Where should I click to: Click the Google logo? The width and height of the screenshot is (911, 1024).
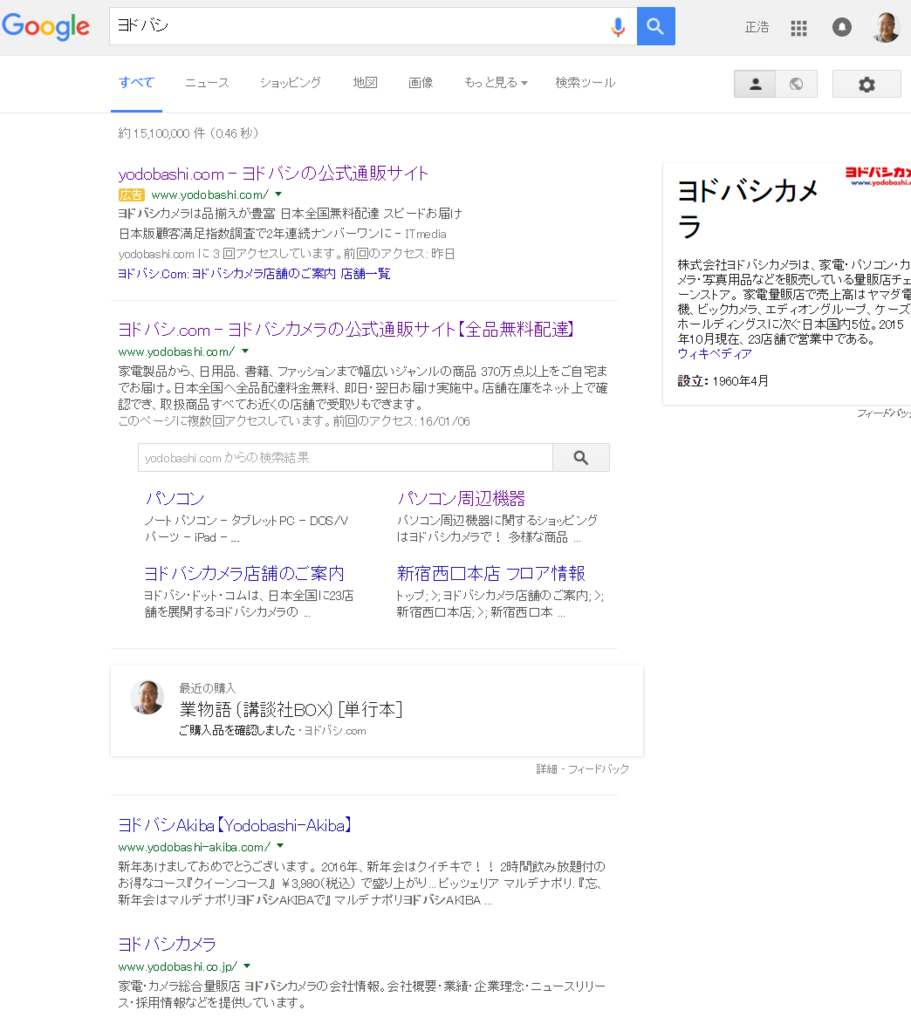pyautogui.click(x=46, y=27)
